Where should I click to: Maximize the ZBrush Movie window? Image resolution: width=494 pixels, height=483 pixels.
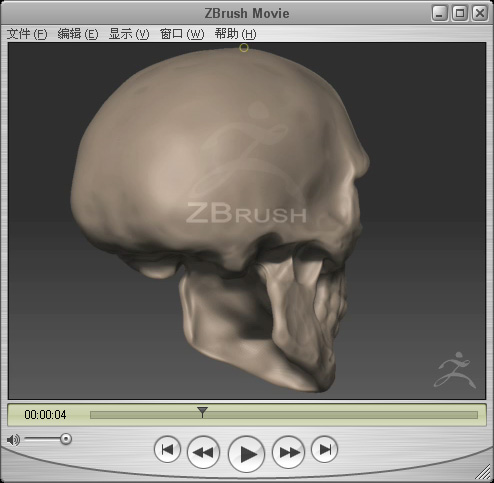tap(460, 13)
